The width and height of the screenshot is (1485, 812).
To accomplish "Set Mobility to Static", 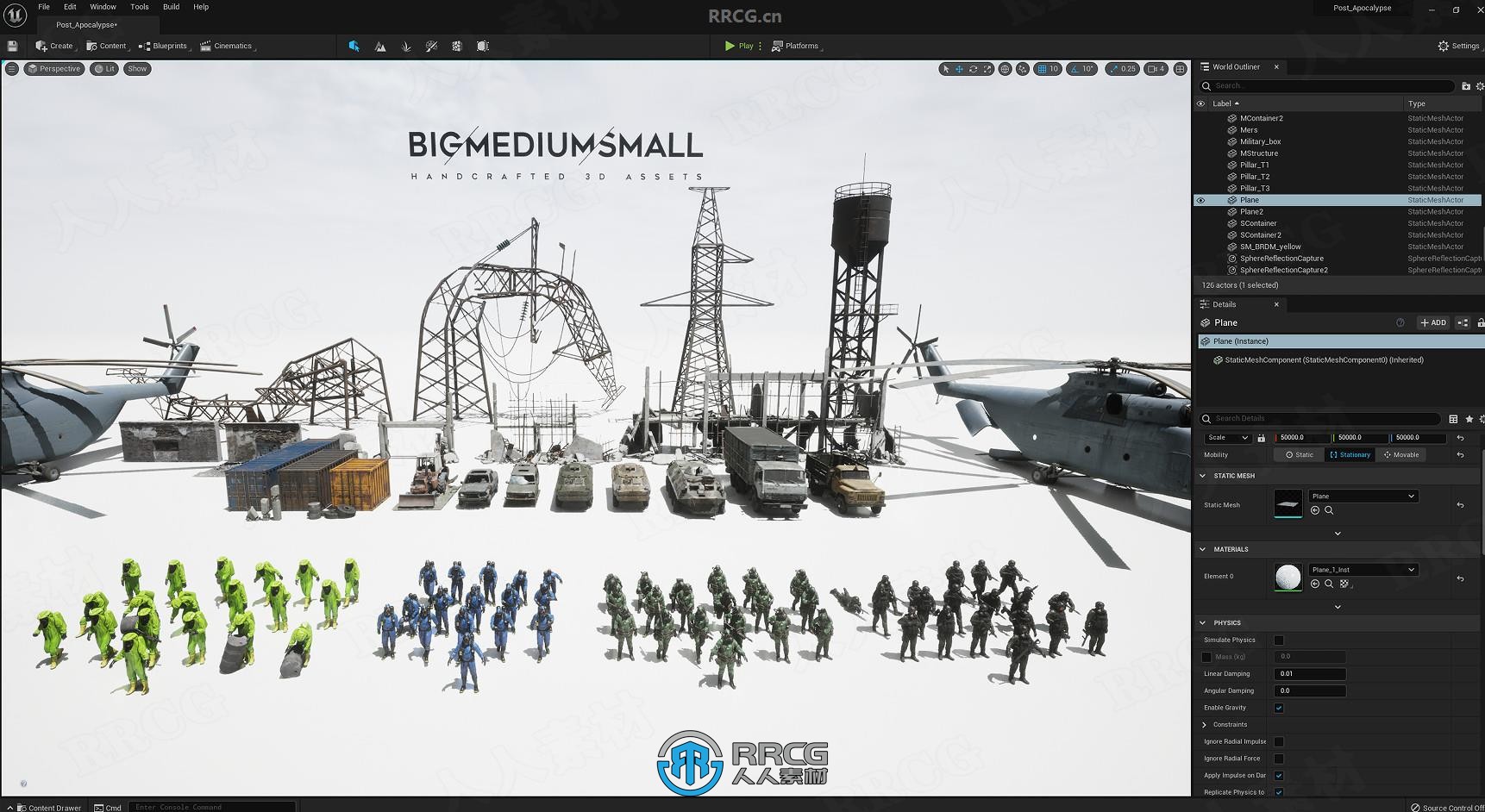I will click(x=1300, y=454).
